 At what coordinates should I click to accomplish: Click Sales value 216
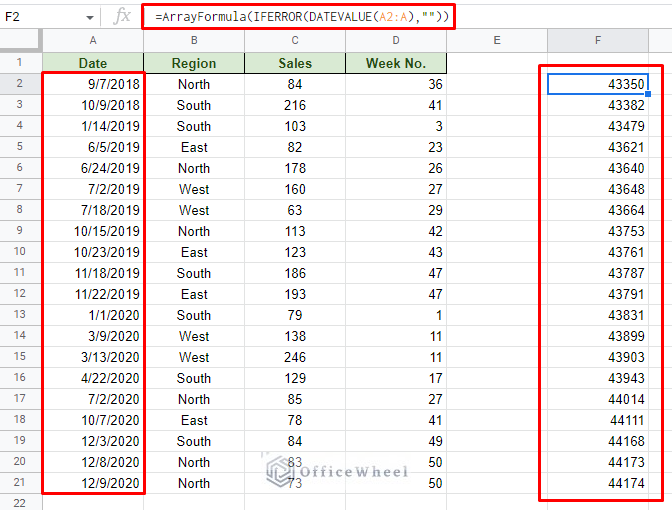295,105
